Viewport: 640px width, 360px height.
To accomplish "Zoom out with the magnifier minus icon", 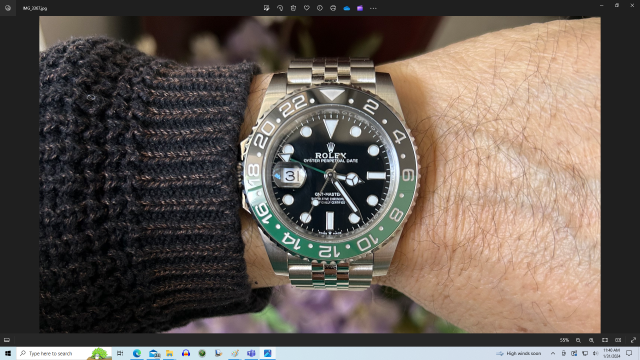I will click(578, 340).
